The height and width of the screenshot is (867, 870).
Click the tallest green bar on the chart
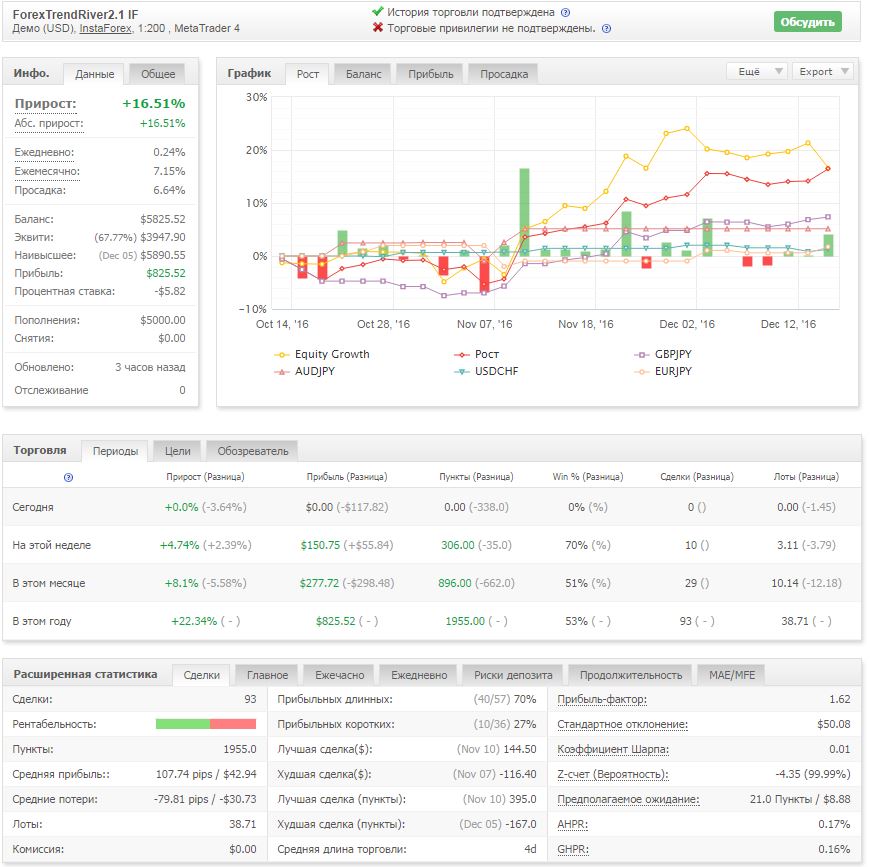(x=524, y=212)
